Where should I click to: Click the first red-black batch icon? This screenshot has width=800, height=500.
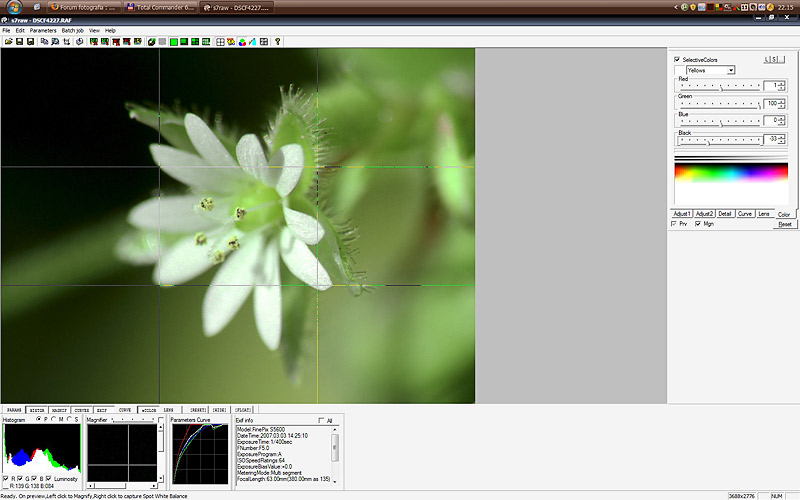point(116,42)
